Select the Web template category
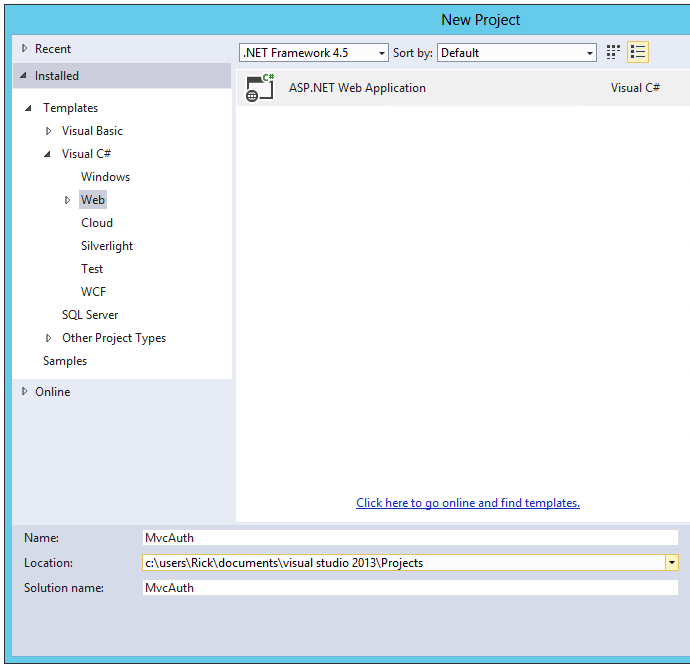This screenshot has height=666, width=690. (x=93, y=200)
